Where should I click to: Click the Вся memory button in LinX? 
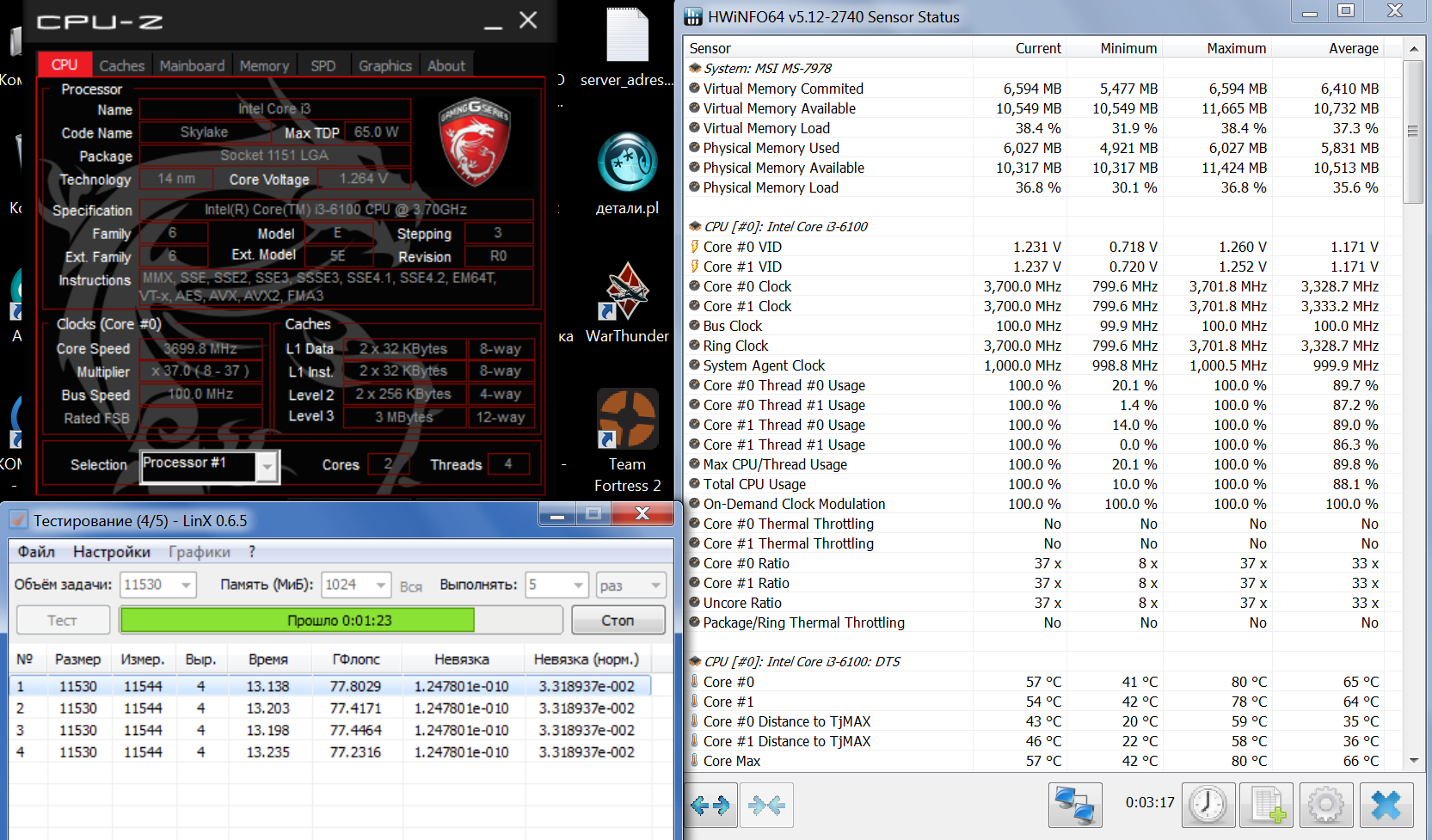(x=411, y=586)
